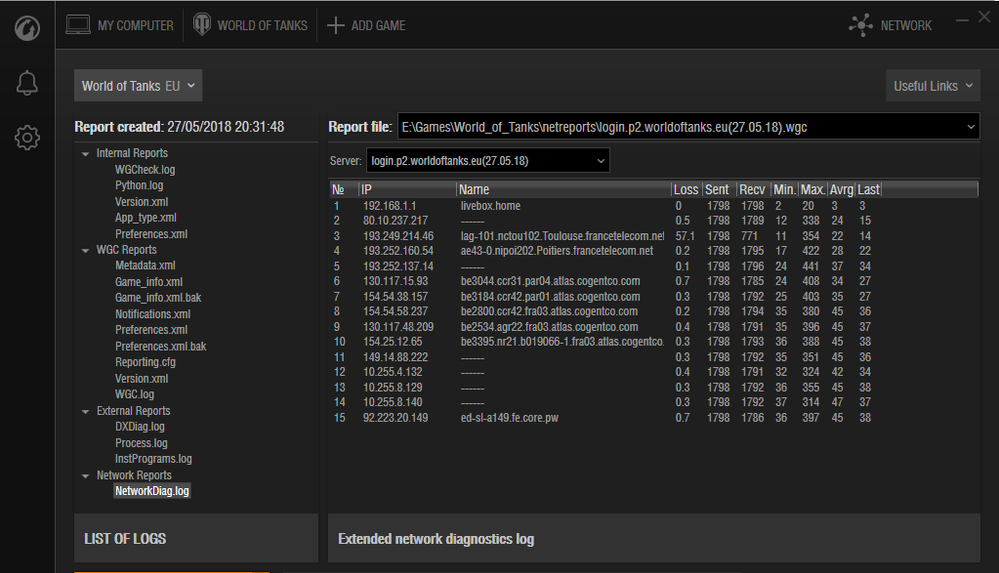This screenshot has height=573, width=999.
Task: Expand the Useful Links dropdown
Action: [x=933, y=86]
